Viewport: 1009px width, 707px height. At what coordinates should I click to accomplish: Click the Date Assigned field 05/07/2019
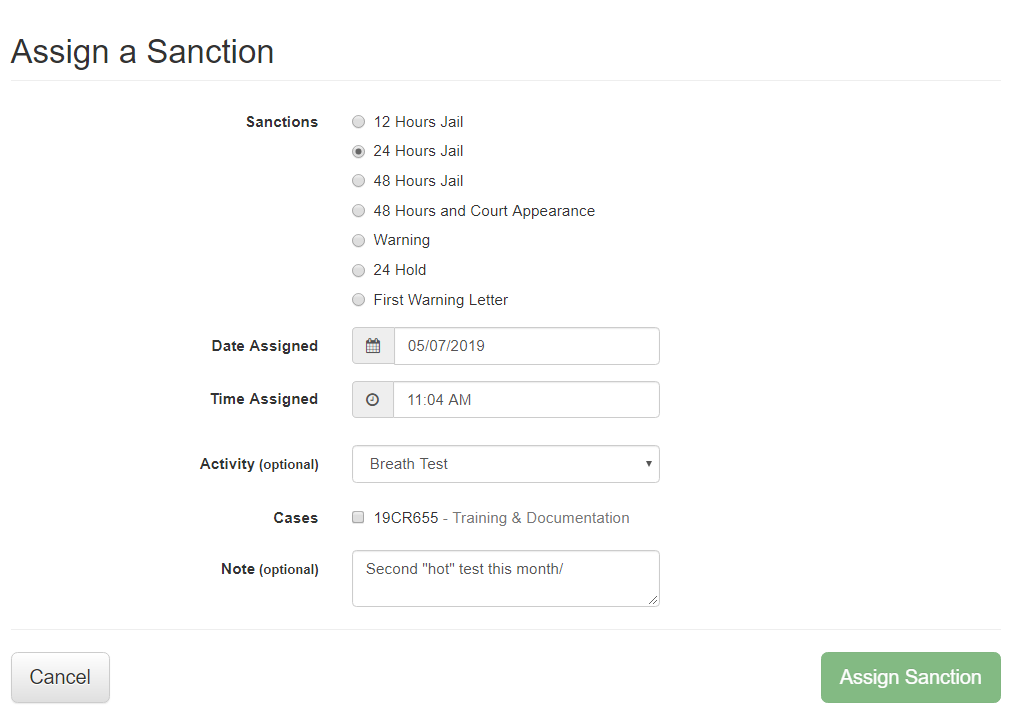(526, 346)
